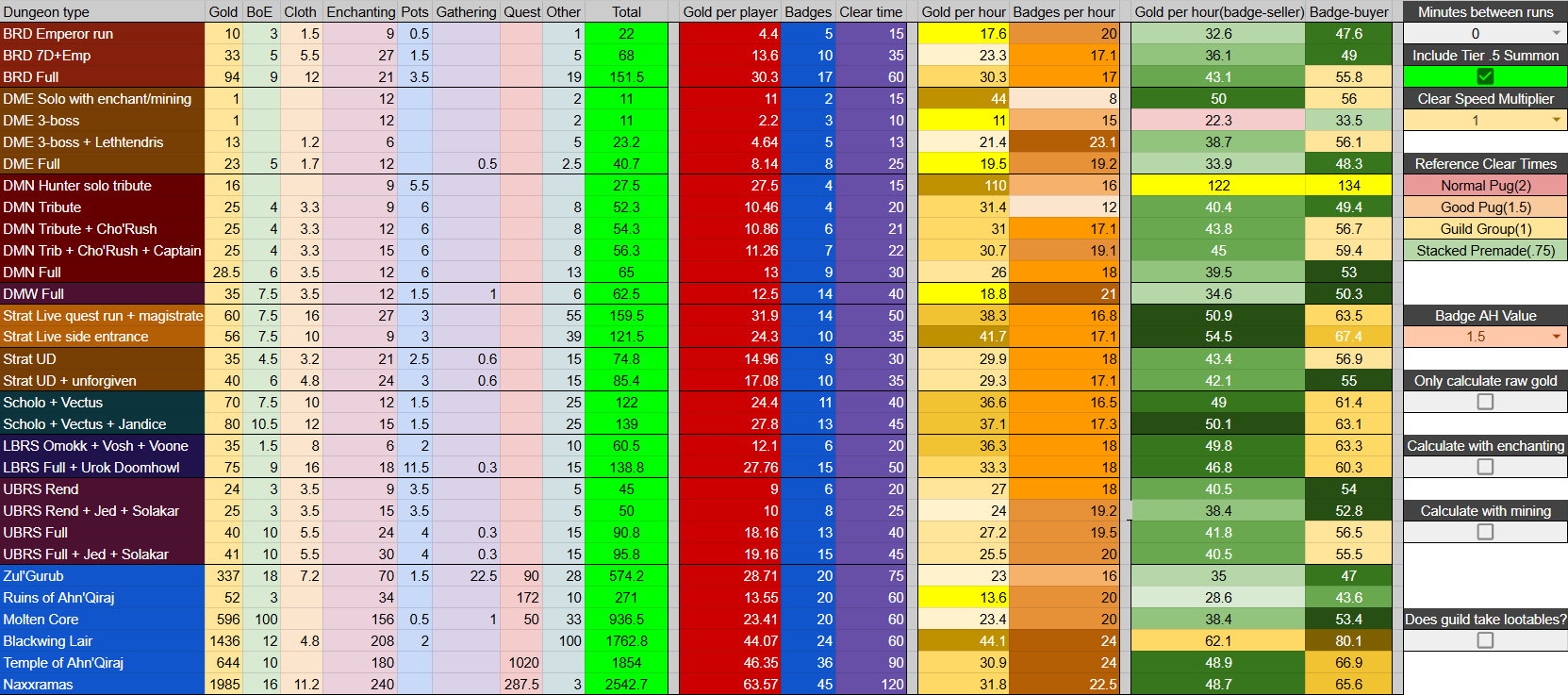Select the Quest column header
1568x695 pixels.
tap(522, 12)
